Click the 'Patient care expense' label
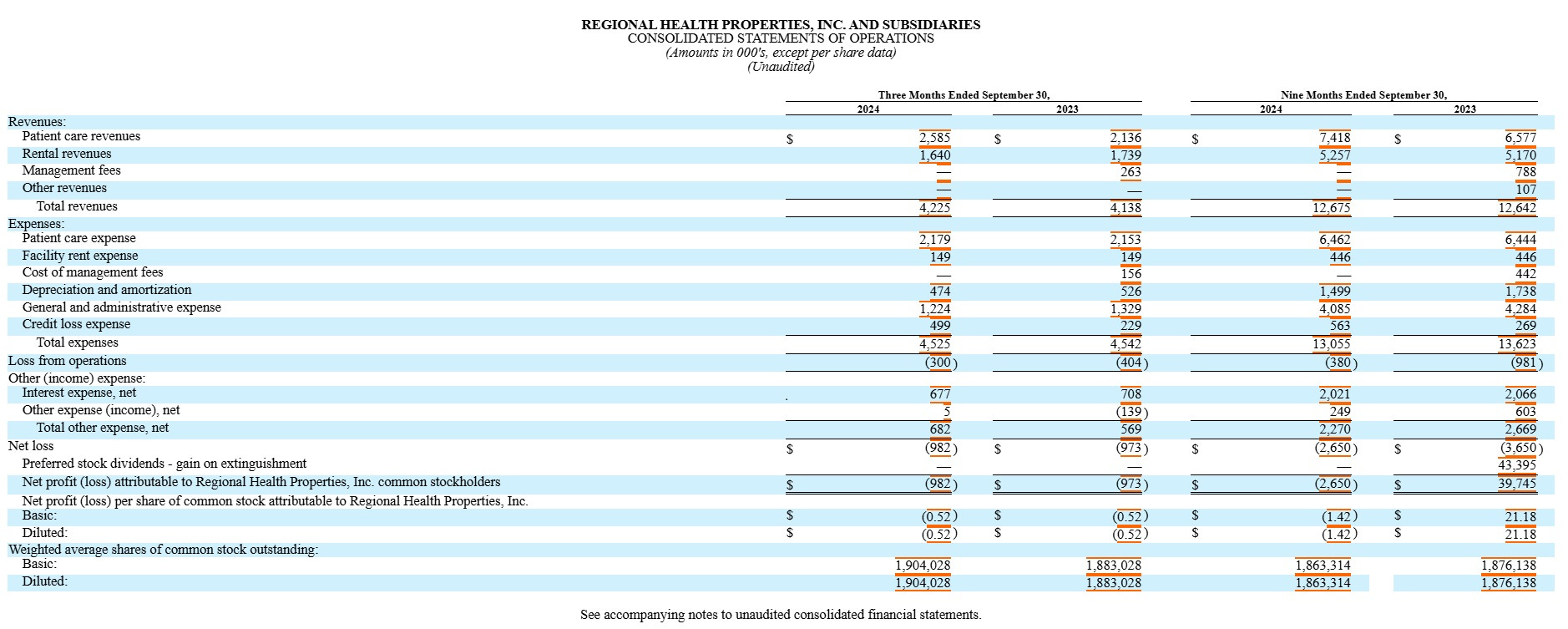The image size is (1568, 629). [78, 238]
